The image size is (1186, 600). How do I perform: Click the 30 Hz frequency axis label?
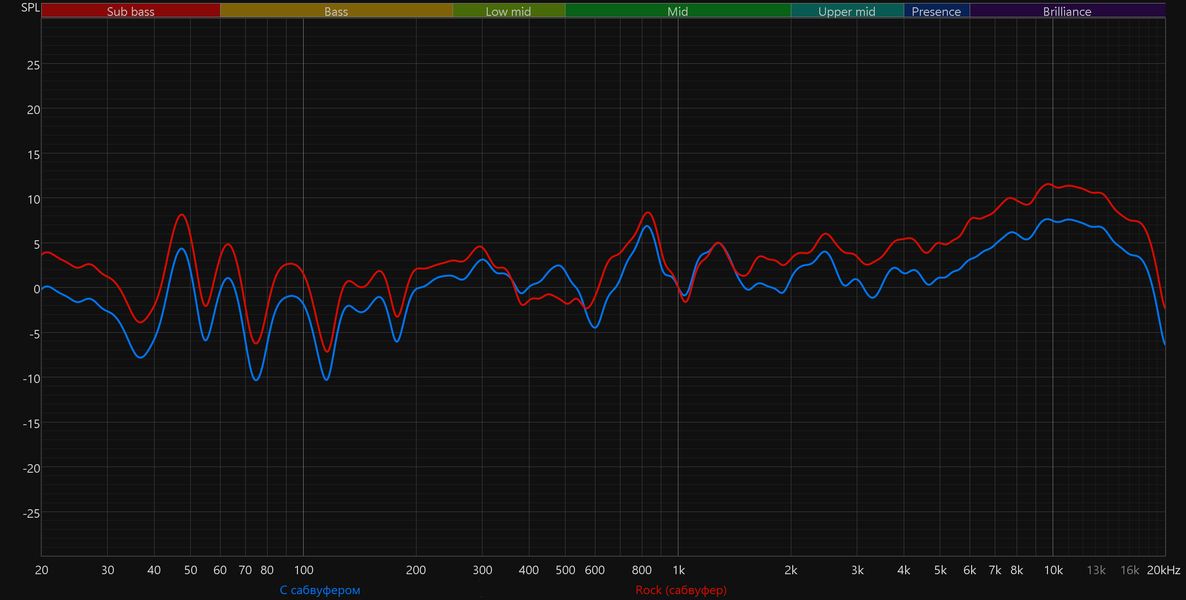[x=108, y=570]
